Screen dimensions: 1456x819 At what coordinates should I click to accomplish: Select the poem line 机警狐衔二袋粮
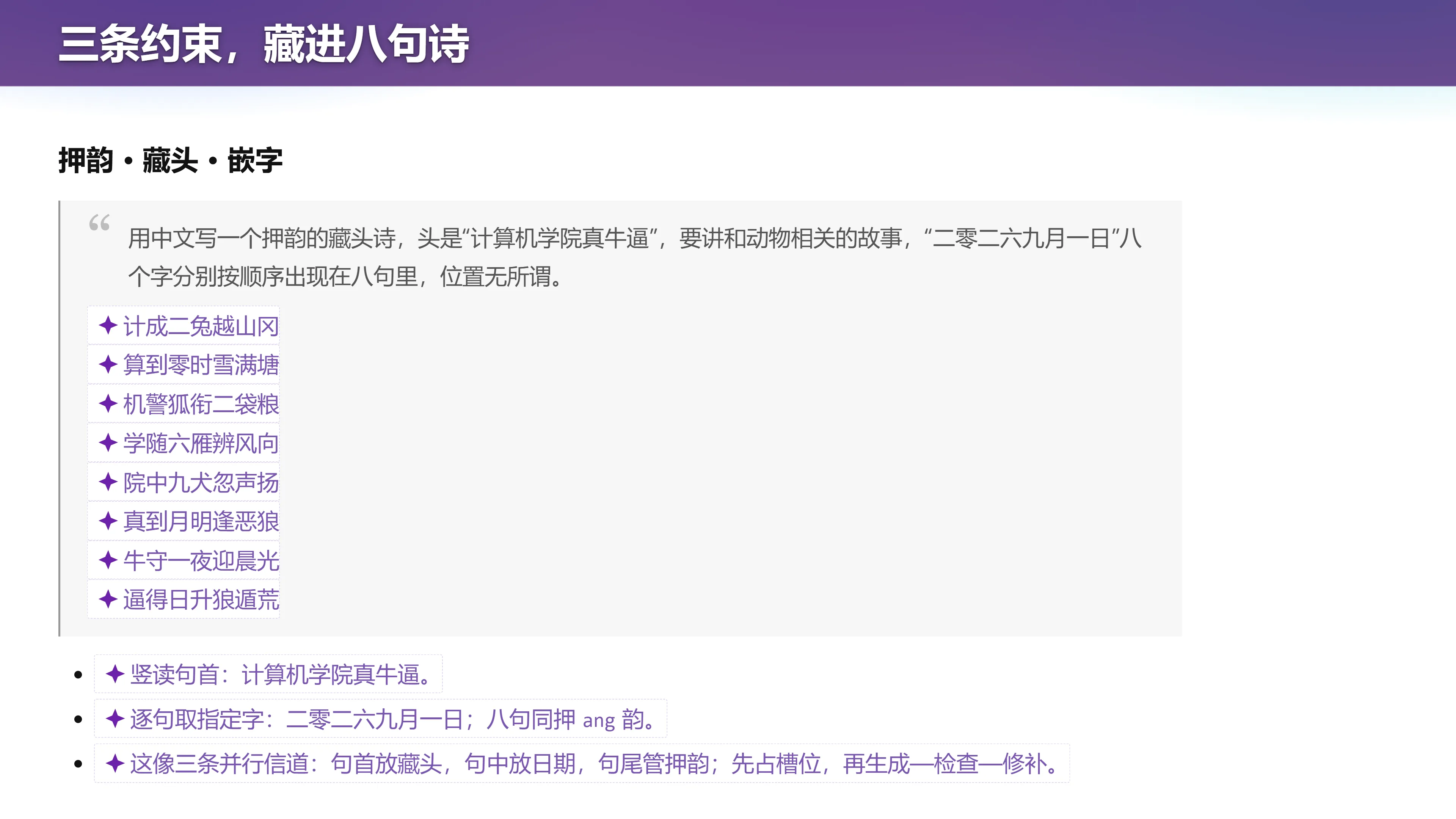click(201, 404)
